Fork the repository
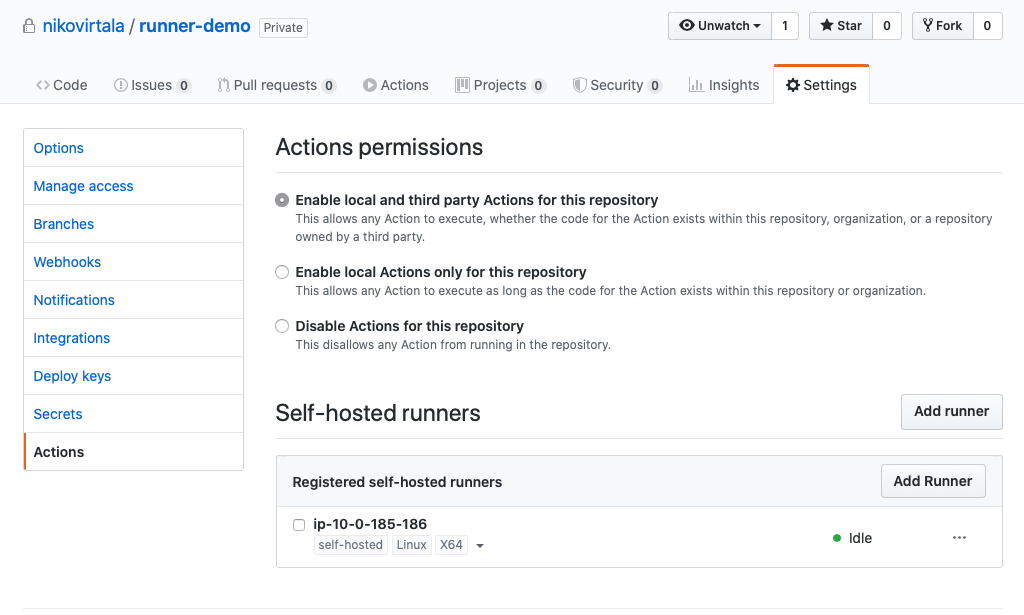 [x=943, y=25]
